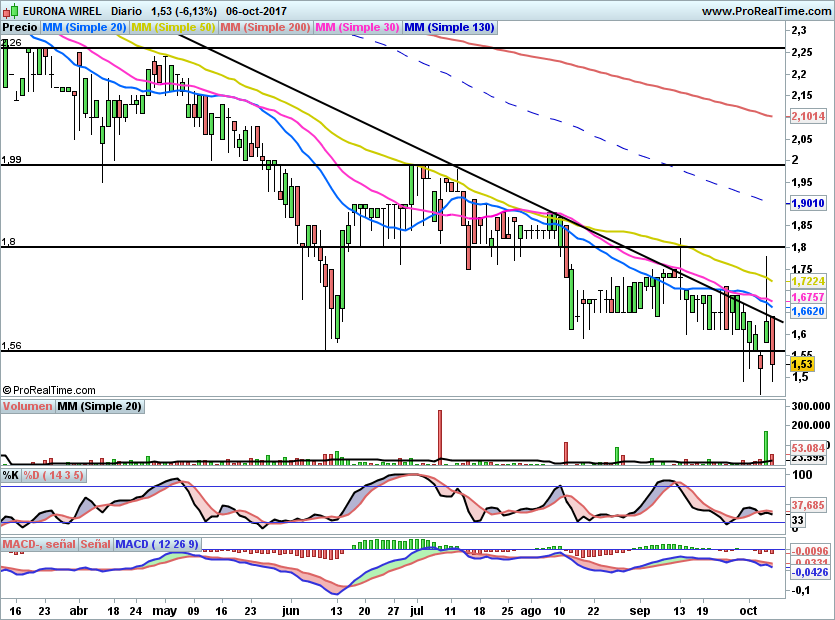The height and width of the screenshot is (620, 835).
Task: Click the current price tag 1,53
Action: coord(802,364)
